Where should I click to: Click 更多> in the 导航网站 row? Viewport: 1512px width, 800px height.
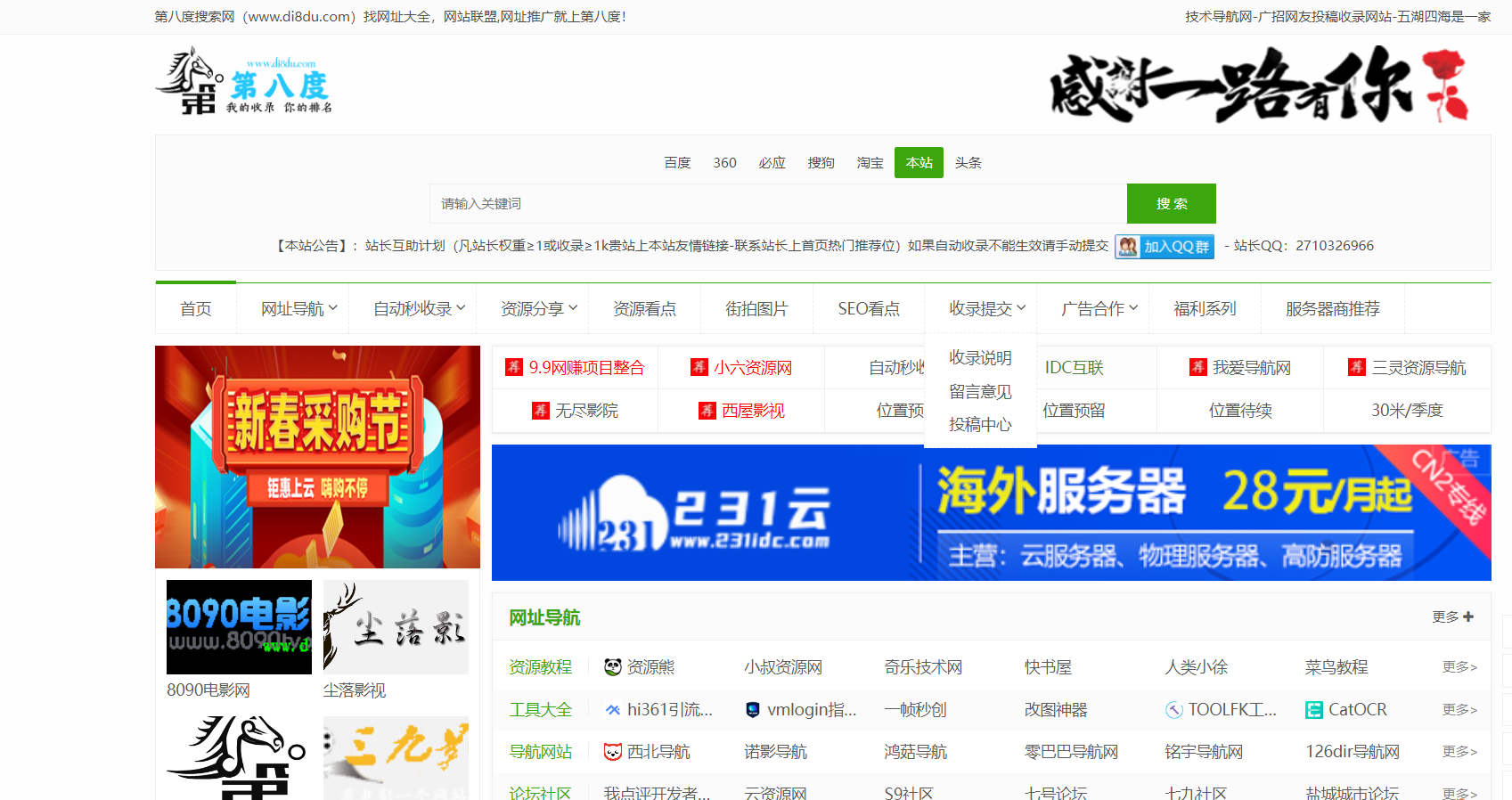click(x=1459, y=752)
